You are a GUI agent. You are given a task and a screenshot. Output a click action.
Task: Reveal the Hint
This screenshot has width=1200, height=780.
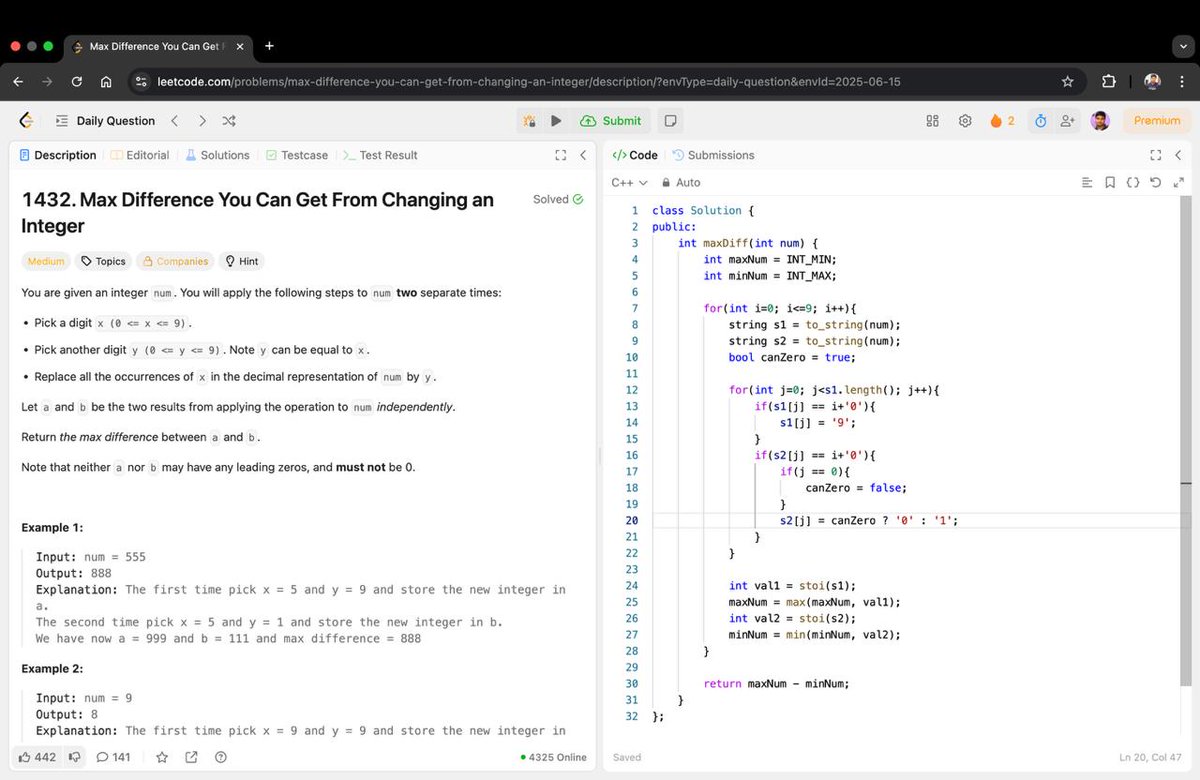coord(242,261)
